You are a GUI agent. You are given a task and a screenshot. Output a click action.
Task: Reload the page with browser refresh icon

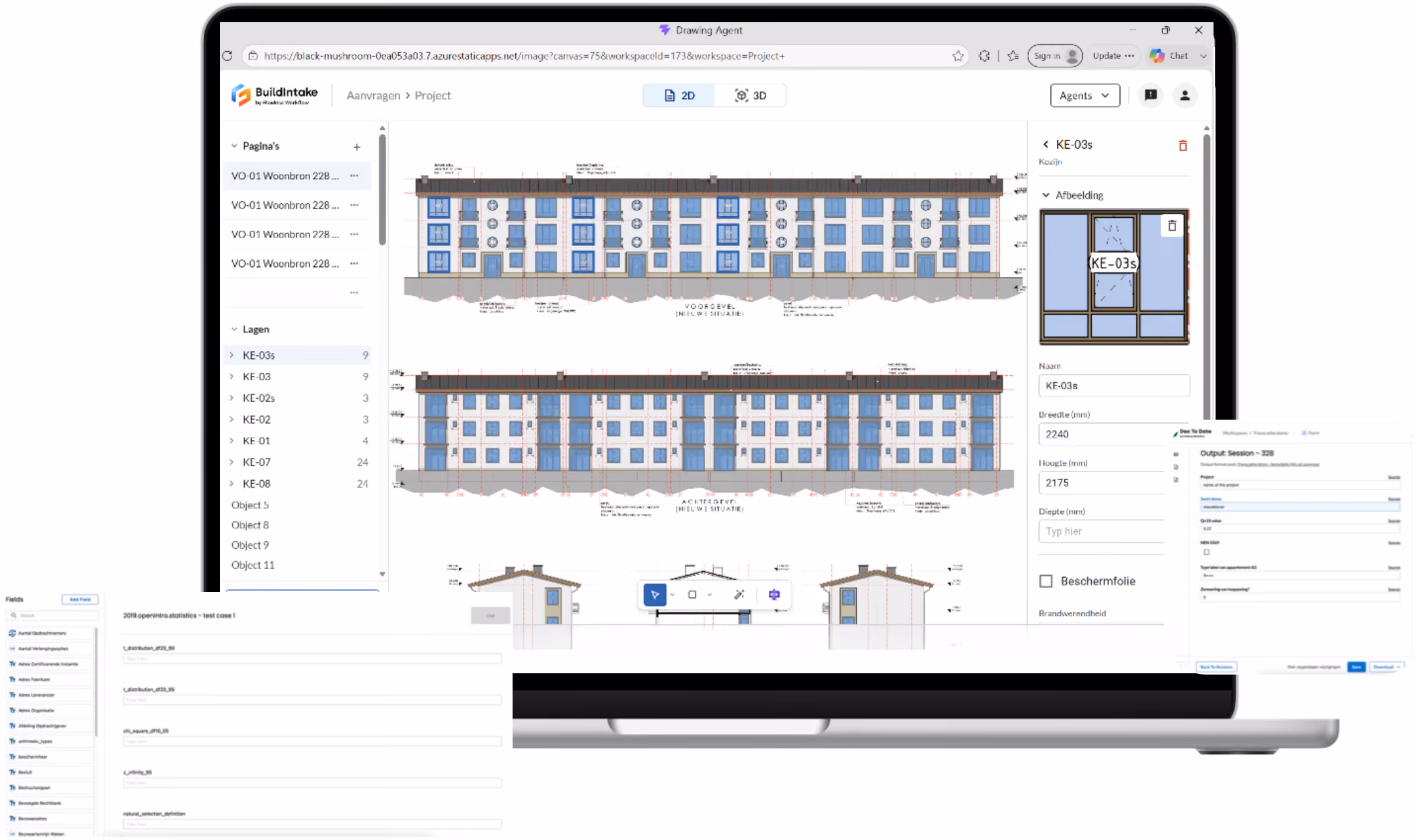coord(227,56)
